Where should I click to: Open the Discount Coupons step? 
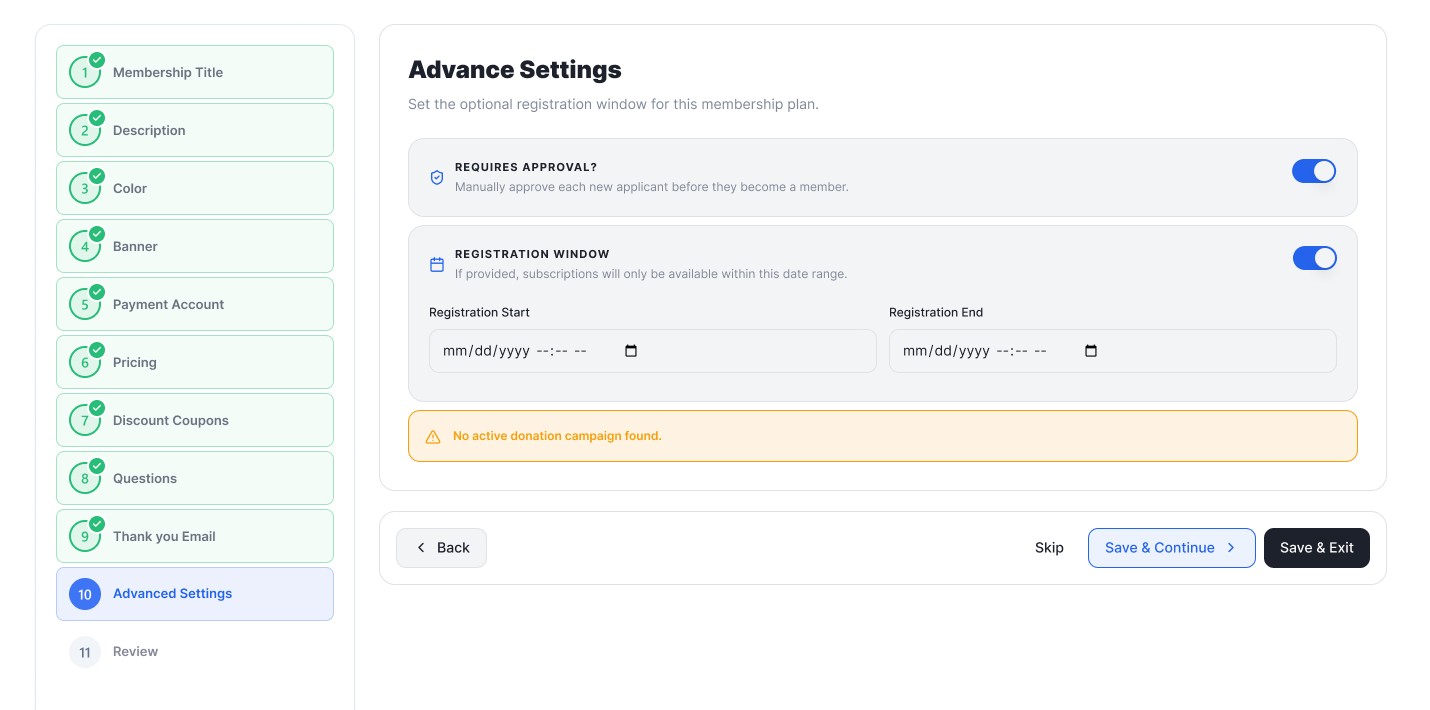point(195,420)
